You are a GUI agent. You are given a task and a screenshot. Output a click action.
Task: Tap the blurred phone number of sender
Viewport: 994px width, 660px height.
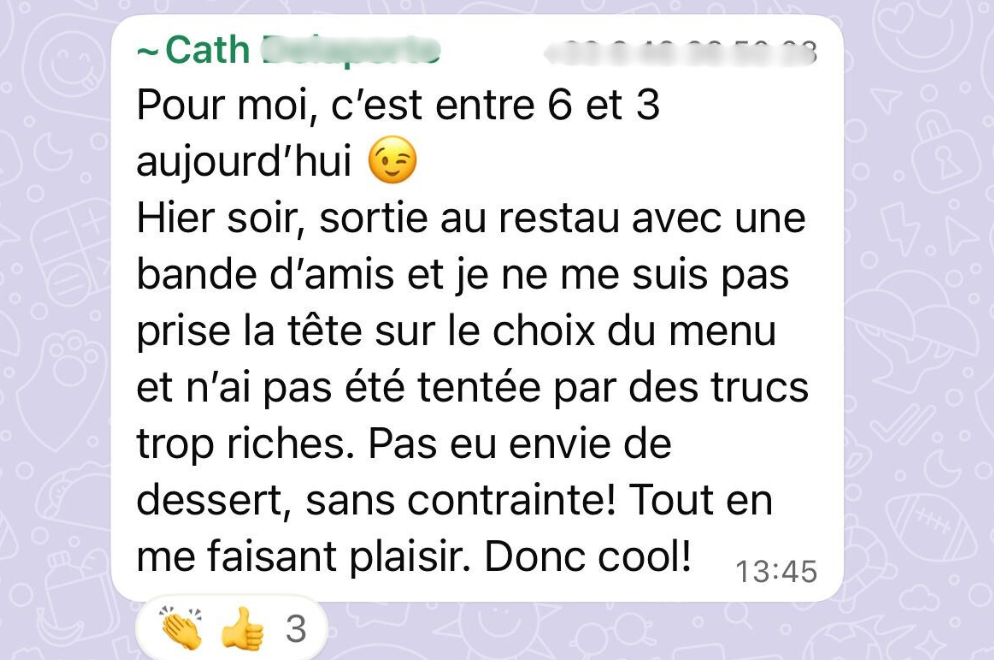pyautogui.click(x=681, y=52)
